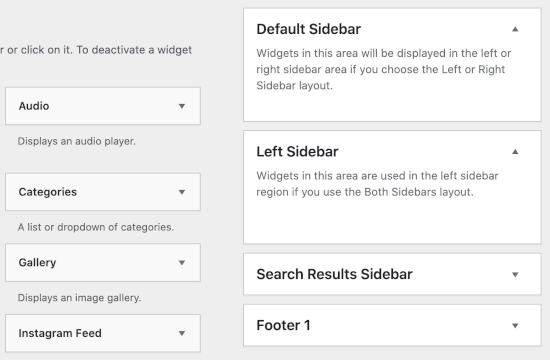Expand Footer 1 via its arrow
Screen dimensions: 550x360
[x=515, y=326]
